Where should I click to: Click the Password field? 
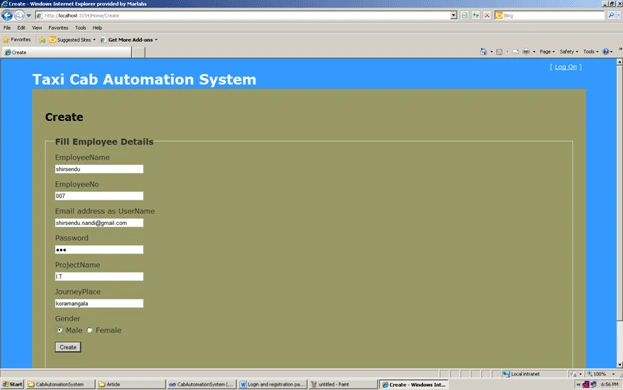pos(99,249)
